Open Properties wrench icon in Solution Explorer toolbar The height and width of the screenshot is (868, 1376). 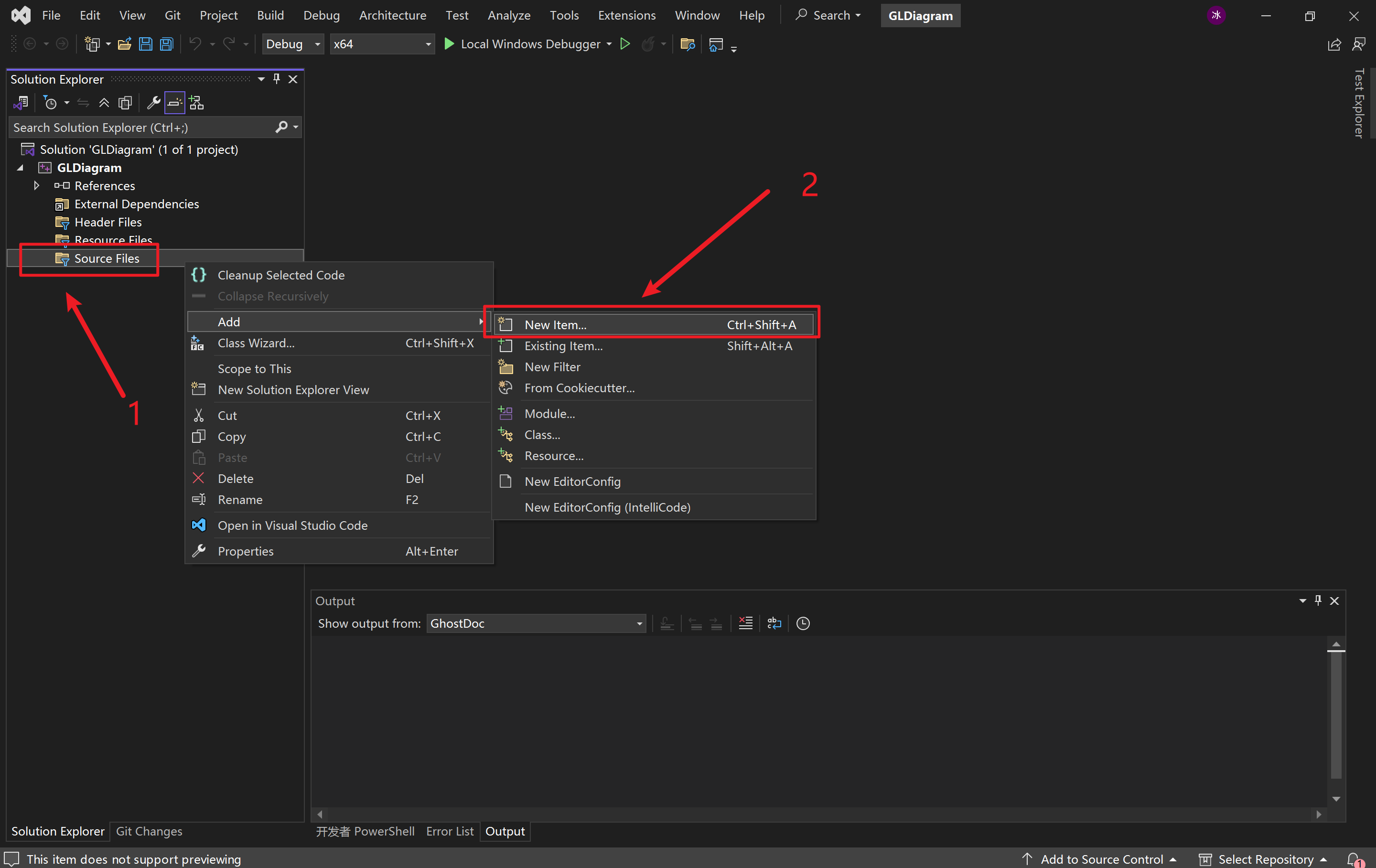[153, 103]
